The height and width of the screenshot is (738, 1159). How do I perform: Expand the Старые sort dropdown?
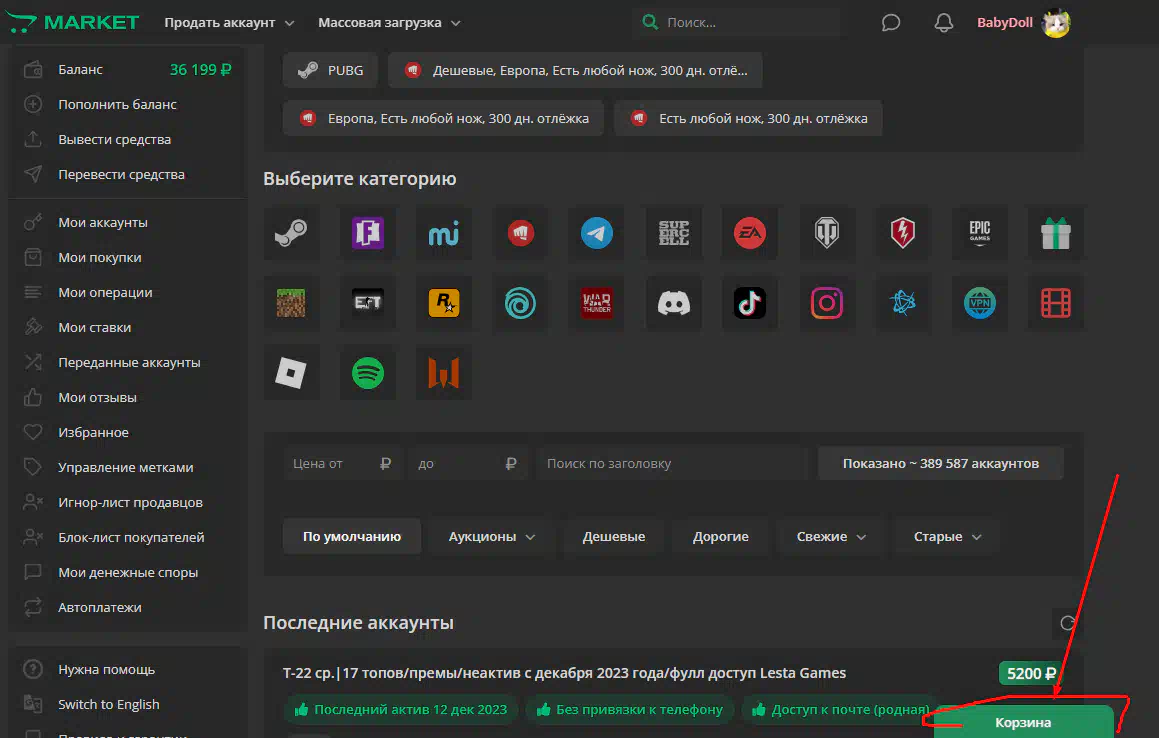click(947, 537)
